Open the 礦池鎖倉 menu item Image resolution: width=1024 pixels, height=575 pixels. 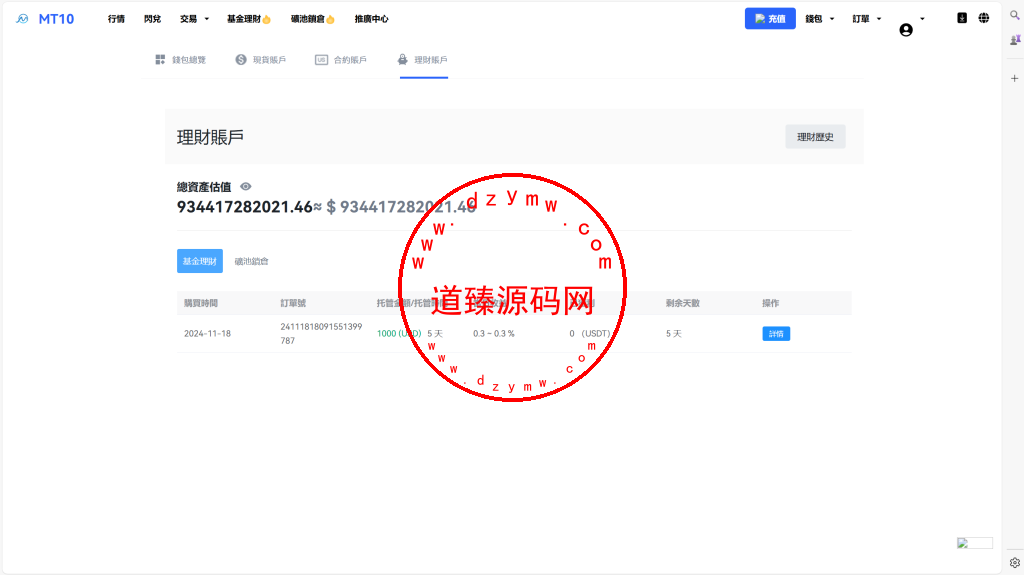[x=312, y=19]
